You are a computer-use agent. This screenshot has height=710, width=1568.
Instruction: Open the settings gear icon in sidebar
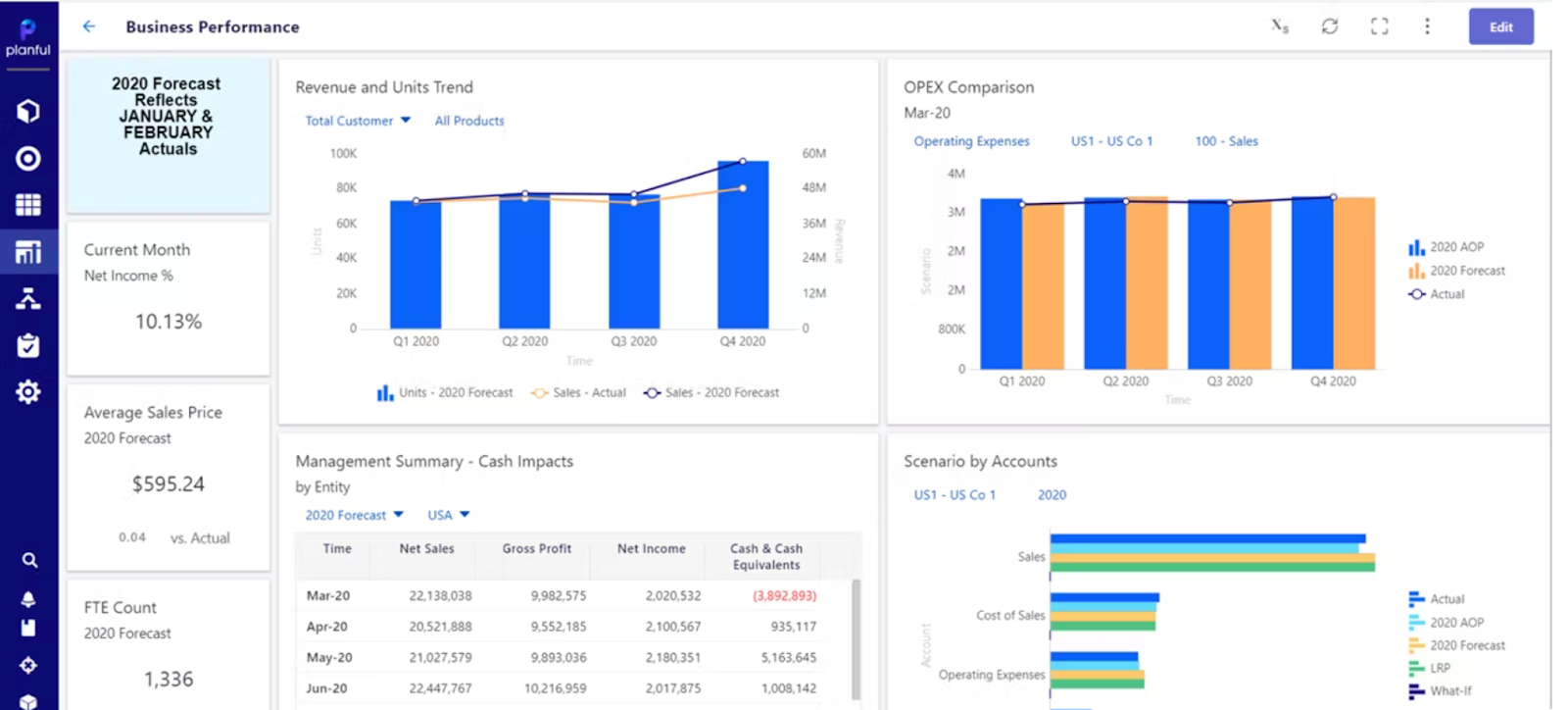(x=28, y=392)
